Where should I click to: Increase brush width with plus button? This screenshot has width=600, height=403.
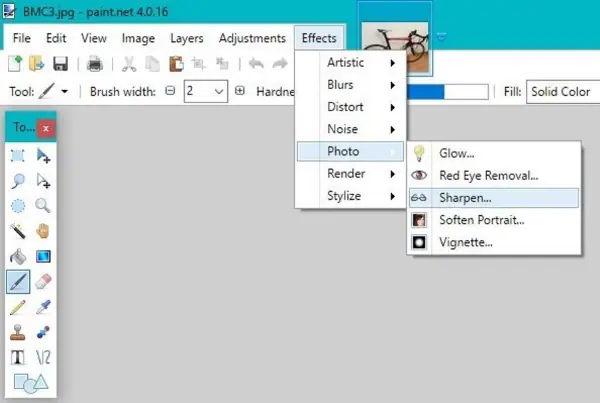(x=240, y=91)
